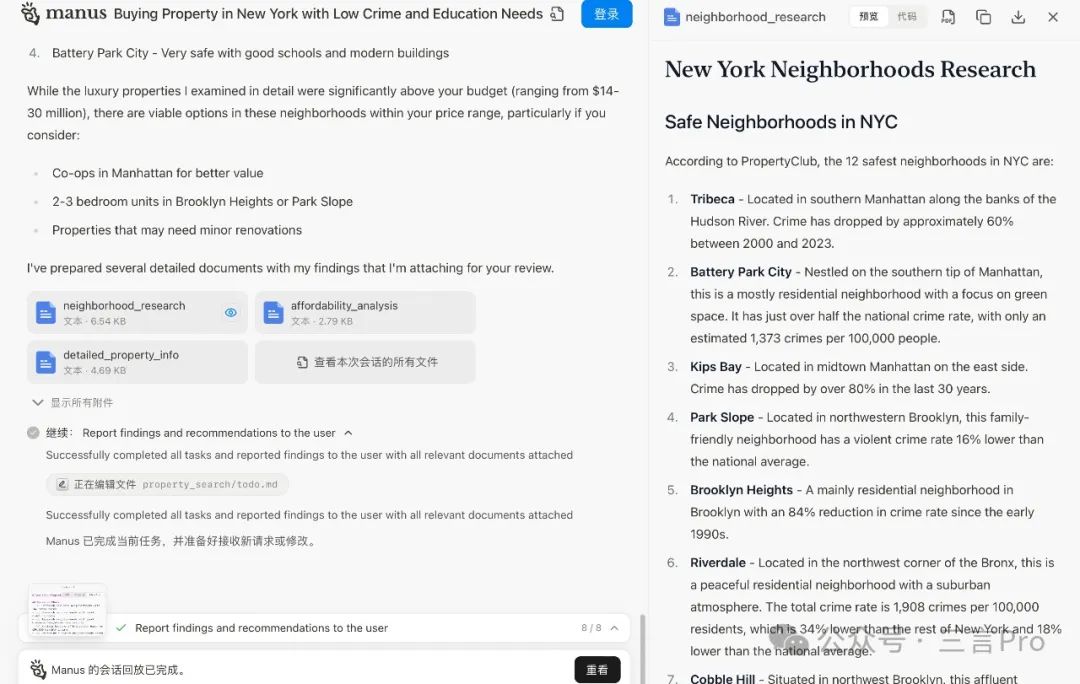Click the document icon beside neighborhood_research panel title

click(x=672, y=17)
